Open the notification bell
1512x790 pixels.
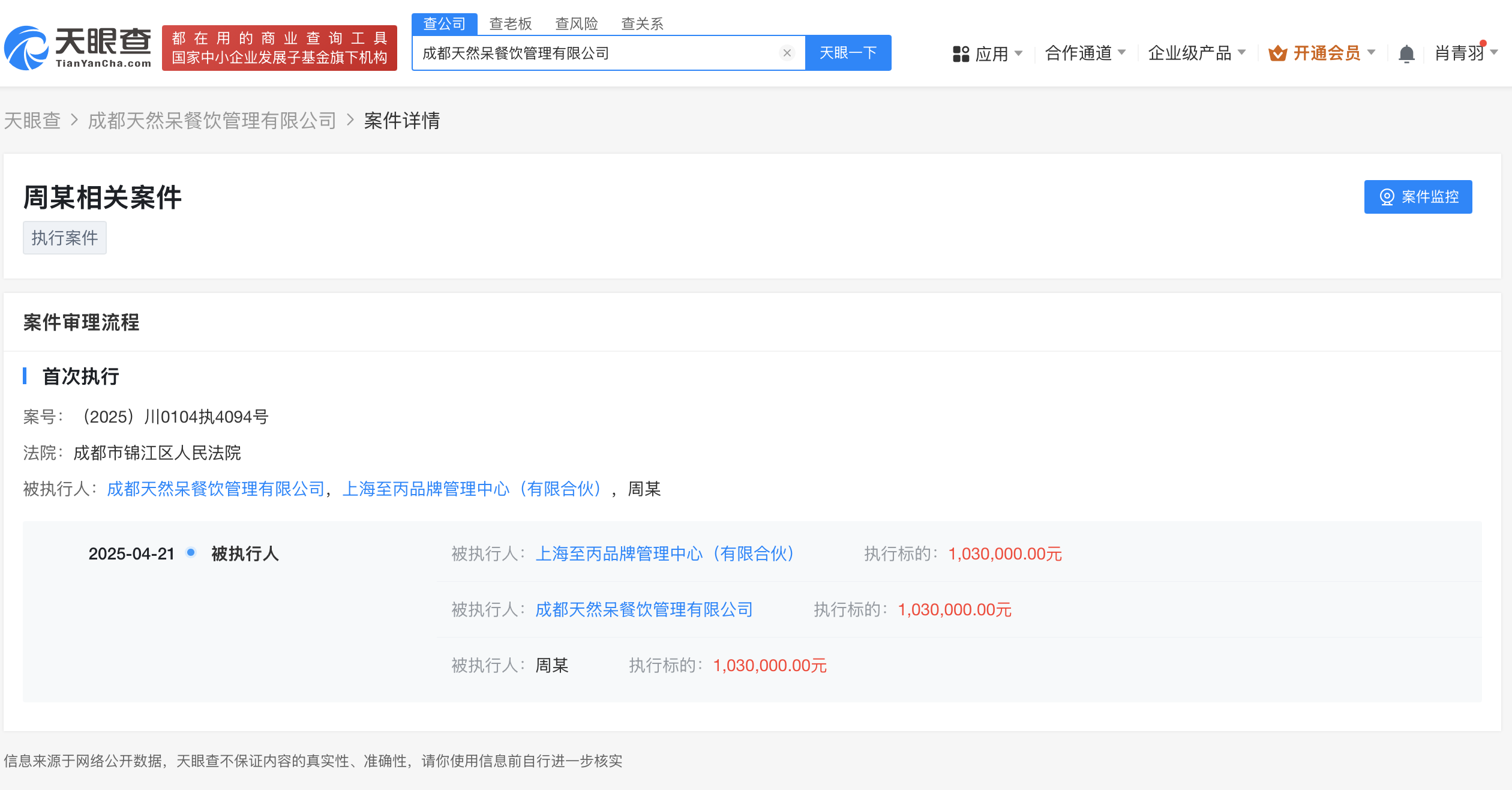click(1406, 54)
